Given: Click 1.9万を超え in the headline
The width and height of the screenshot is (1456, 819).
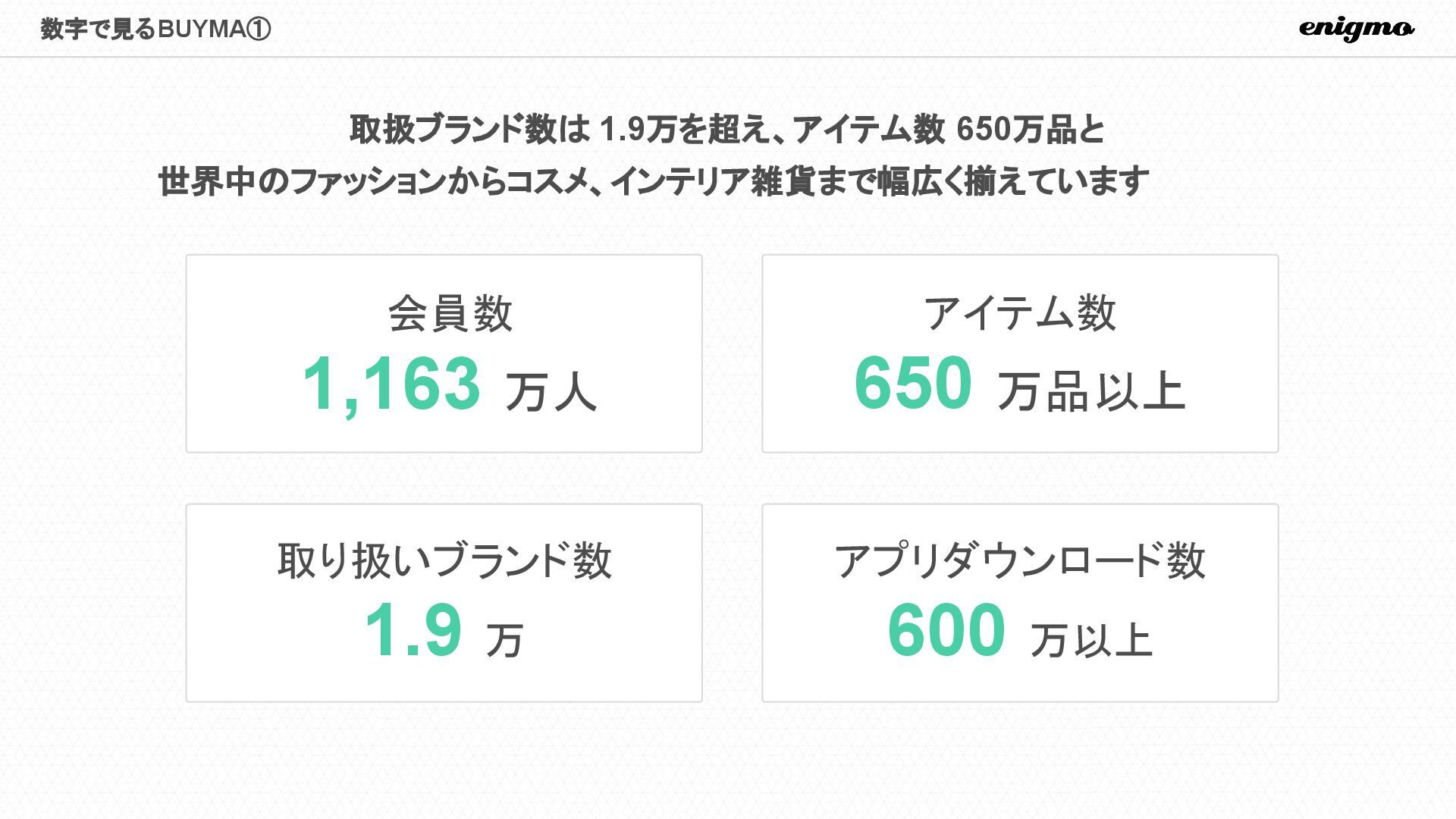Looking at the screenshot, I should click(x=684, y=130).
